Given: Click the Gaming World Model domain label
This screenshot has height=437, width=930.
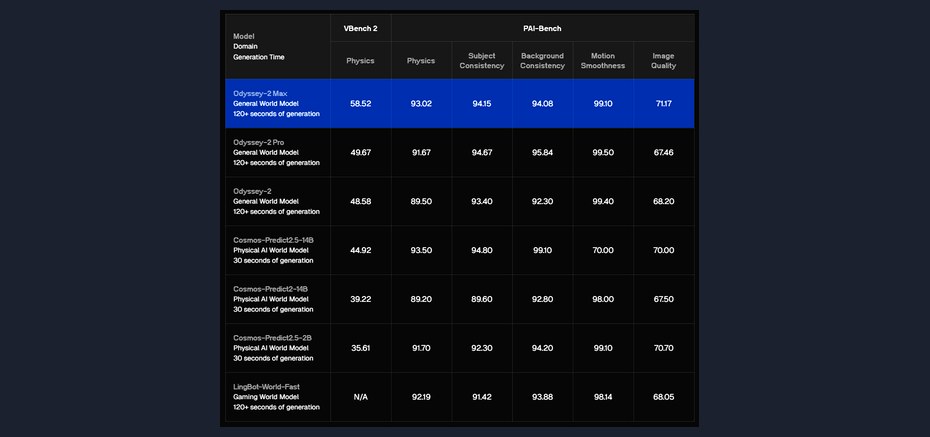Looking at the screenshot, I should 266,397.
